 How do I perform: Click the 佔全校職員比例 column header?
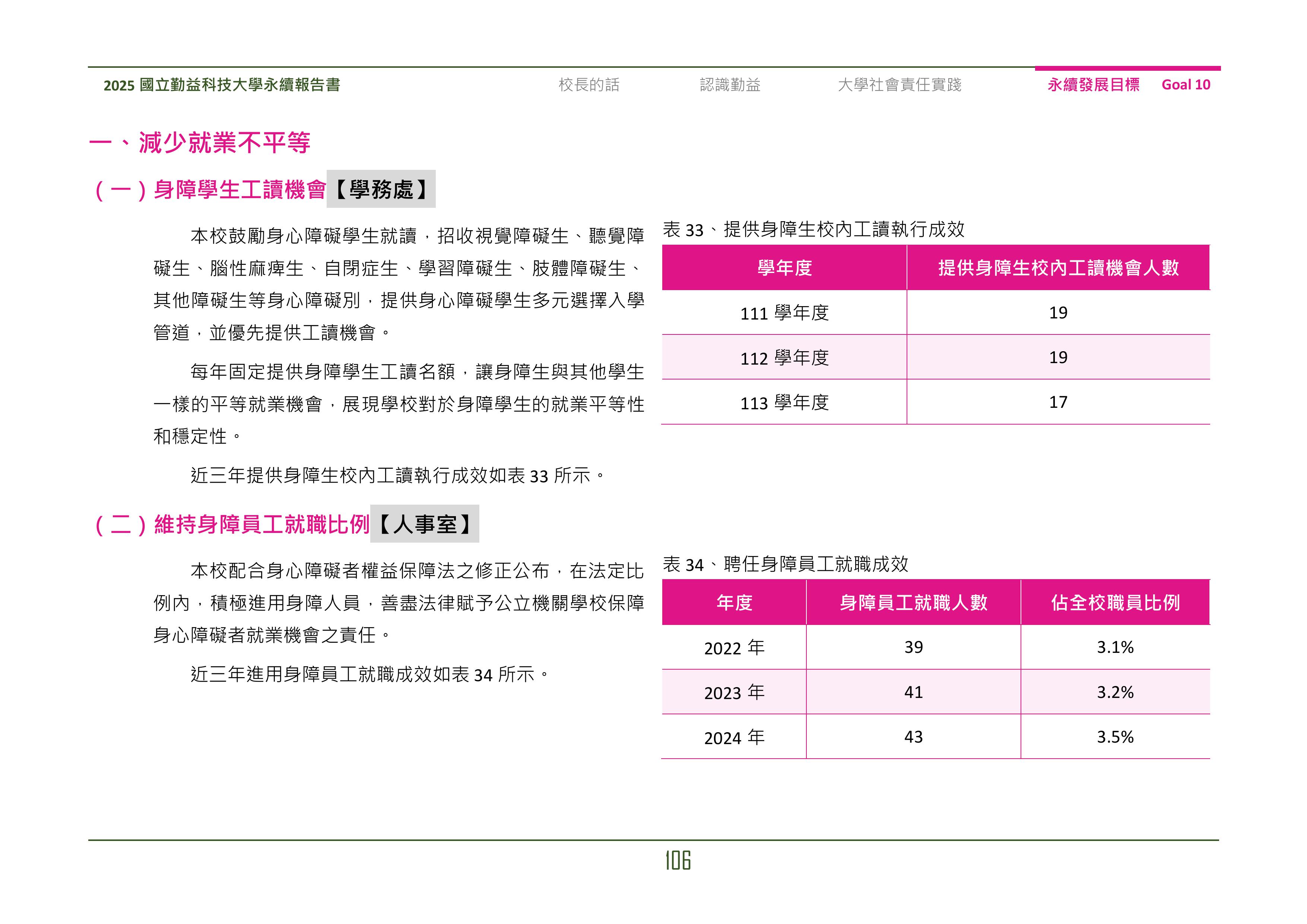tap(1114, 602)
